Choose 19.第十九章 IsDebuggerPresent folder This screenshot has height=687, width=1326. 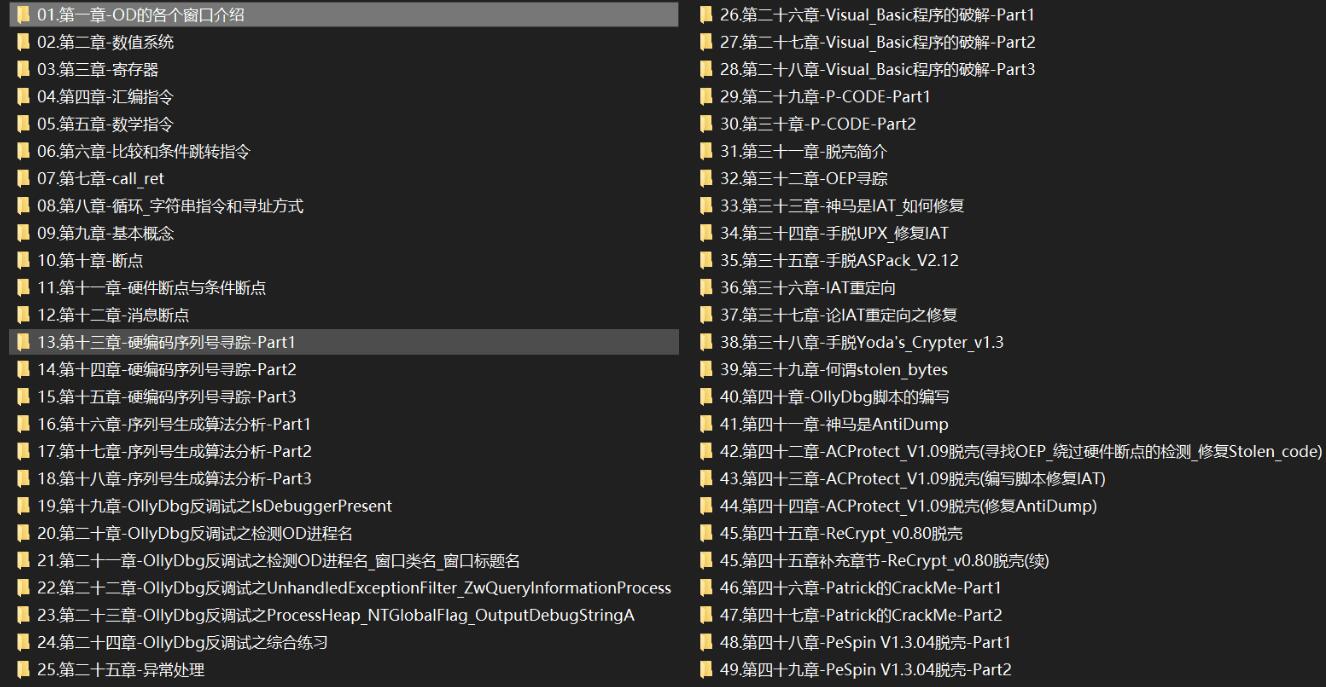[x=214, y=506]
